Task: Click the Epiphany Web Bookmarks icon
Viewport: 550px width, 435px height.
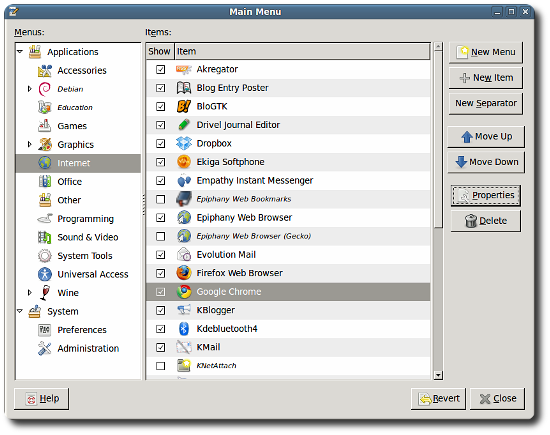Action: tap(184, 199)
